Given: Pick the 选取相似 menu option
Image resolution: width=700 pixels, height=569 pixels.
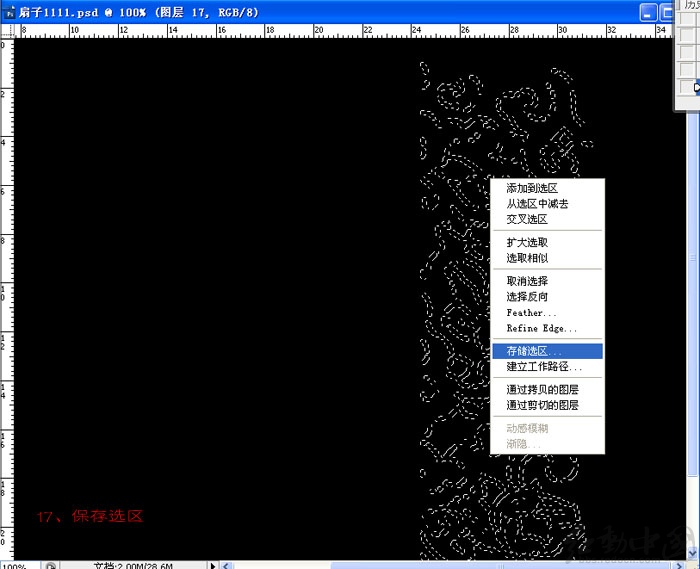Looking at the screenshot, I should coord(547,258).
